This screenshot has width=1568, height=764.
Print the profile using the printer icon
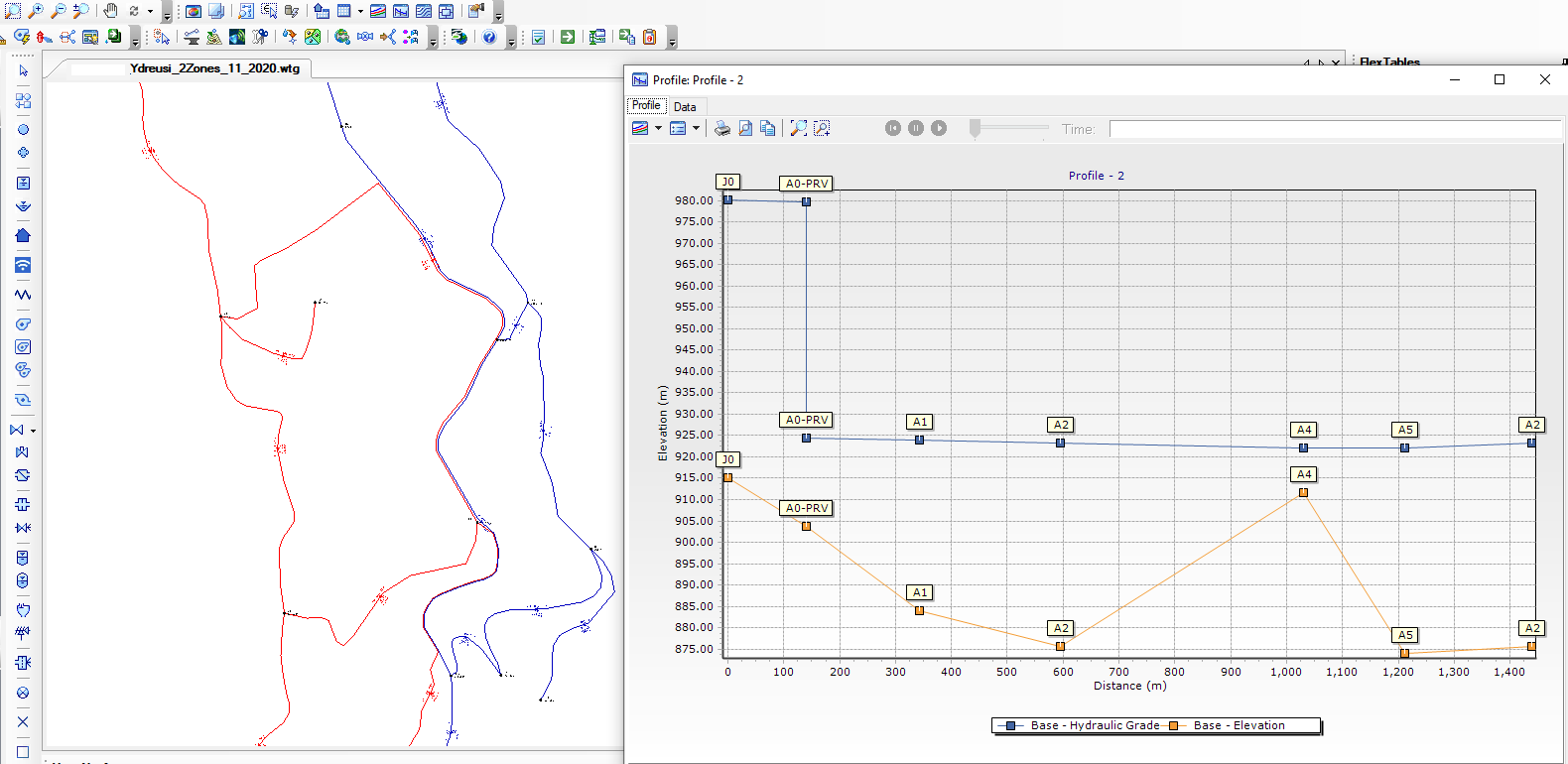[722, 128]
